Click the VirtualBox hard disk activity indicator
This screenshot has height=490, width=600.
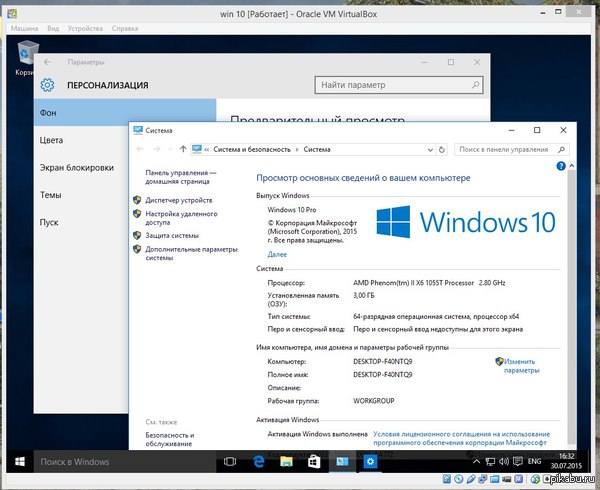coord(446,479)
